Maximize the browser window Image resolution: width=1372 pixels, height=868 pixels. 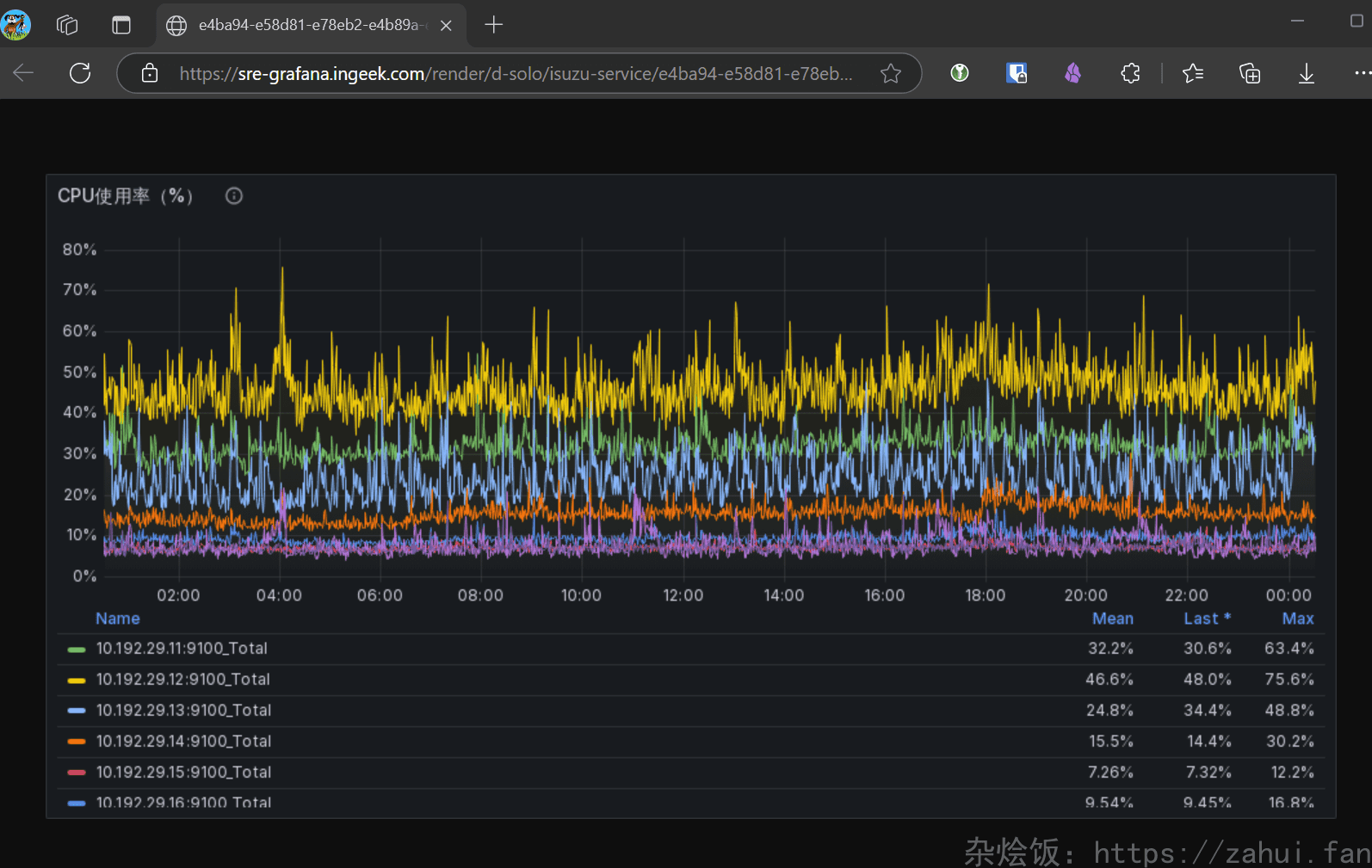tap(1357, 21)
